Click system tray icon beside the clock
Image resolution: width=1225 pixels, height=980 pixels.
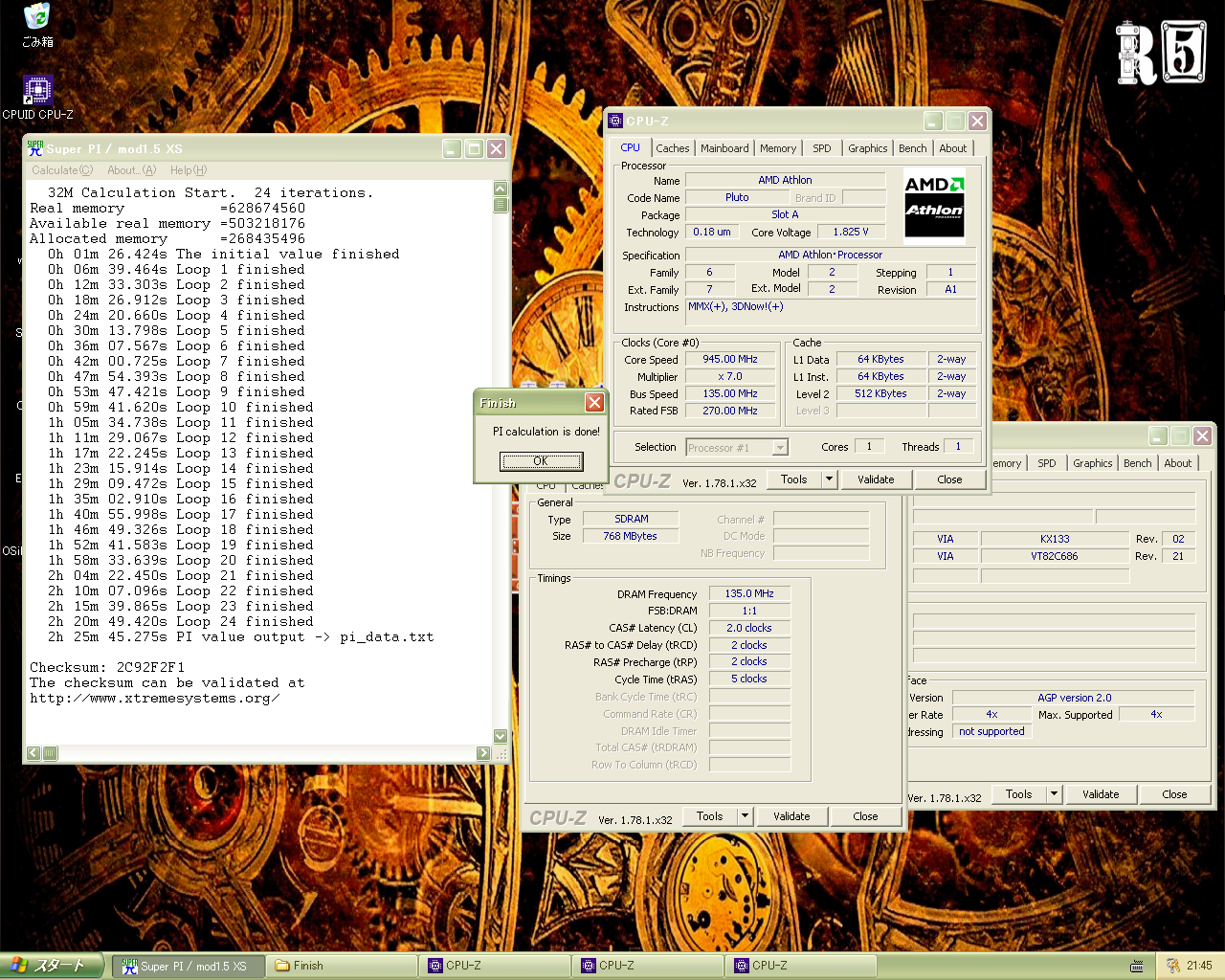[1172, 966]
